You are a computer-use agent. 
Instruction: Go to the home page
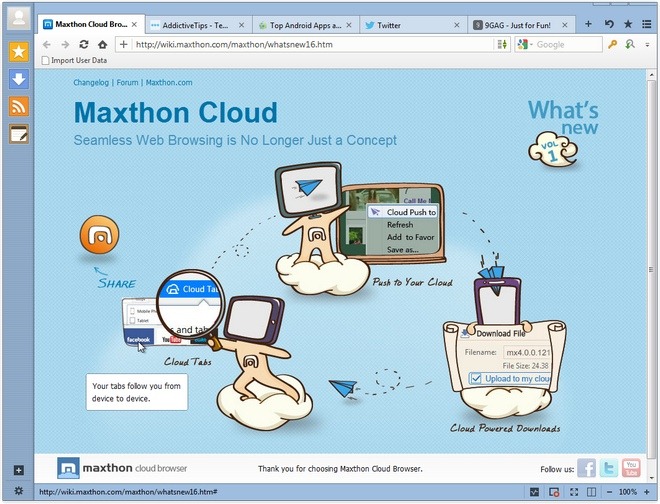click(x=102, y=44)
